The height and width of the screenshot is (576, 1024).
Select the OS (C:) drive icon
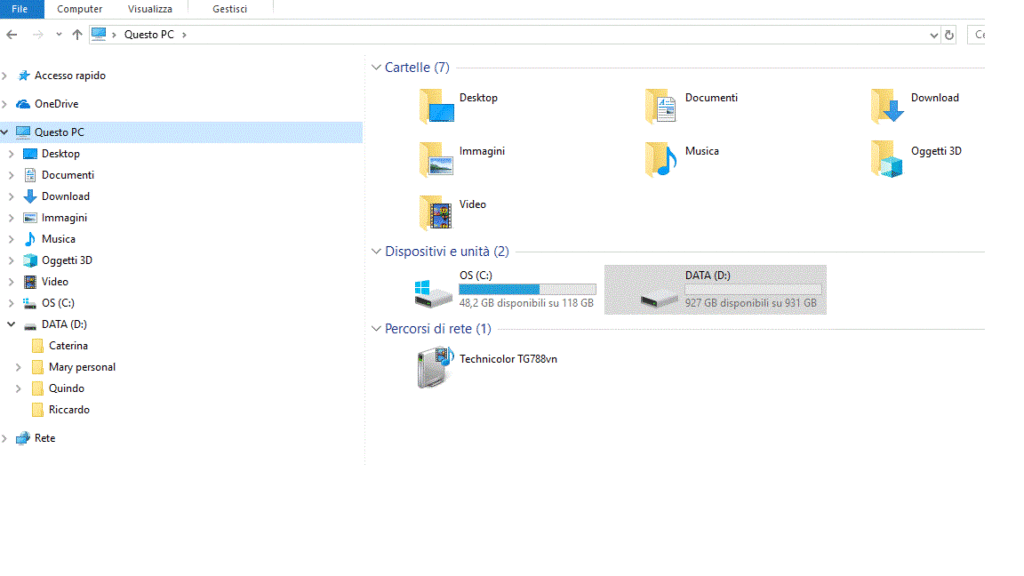(x=433, y=293)
